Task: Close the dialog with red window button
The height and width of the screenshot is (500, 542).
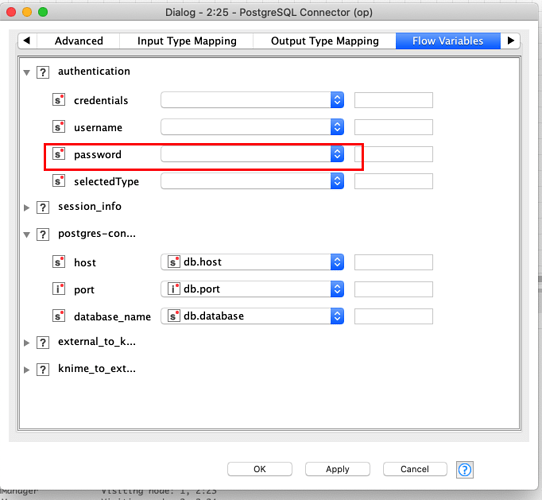Action: tap(11, 12)
